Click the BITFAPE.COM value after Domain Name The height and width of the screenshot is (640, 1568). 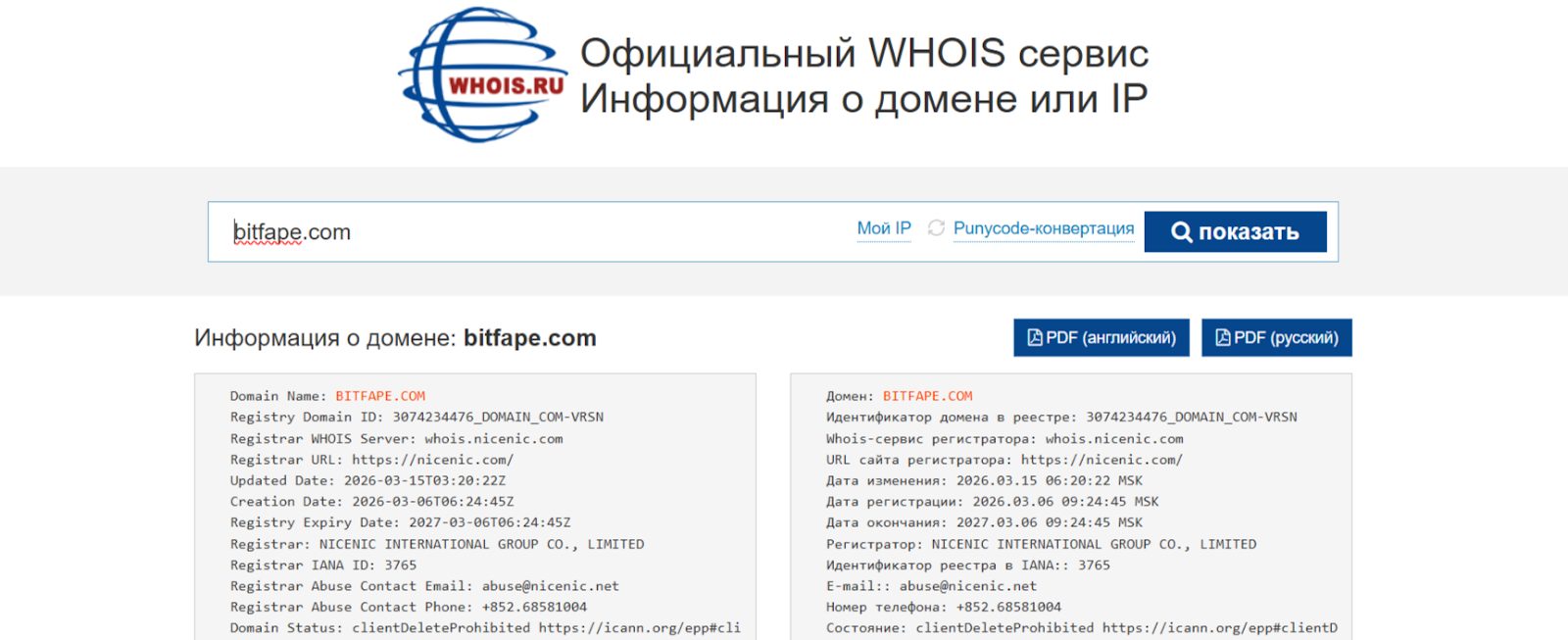380,396
